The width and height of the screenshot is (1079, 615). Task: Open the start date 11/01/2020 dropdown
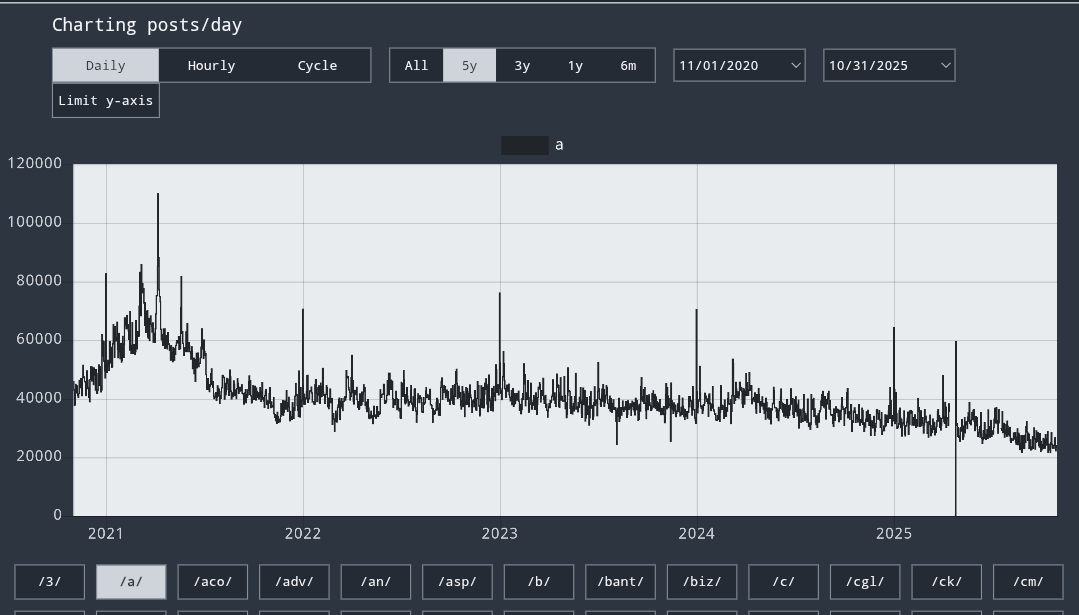tap(739, 65)
